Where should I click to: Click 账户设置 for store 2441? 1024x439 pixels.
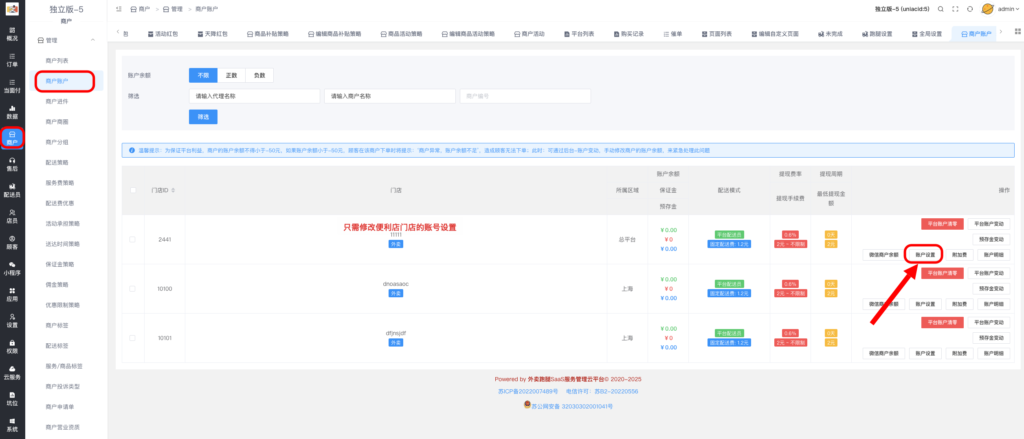(925, 254)
